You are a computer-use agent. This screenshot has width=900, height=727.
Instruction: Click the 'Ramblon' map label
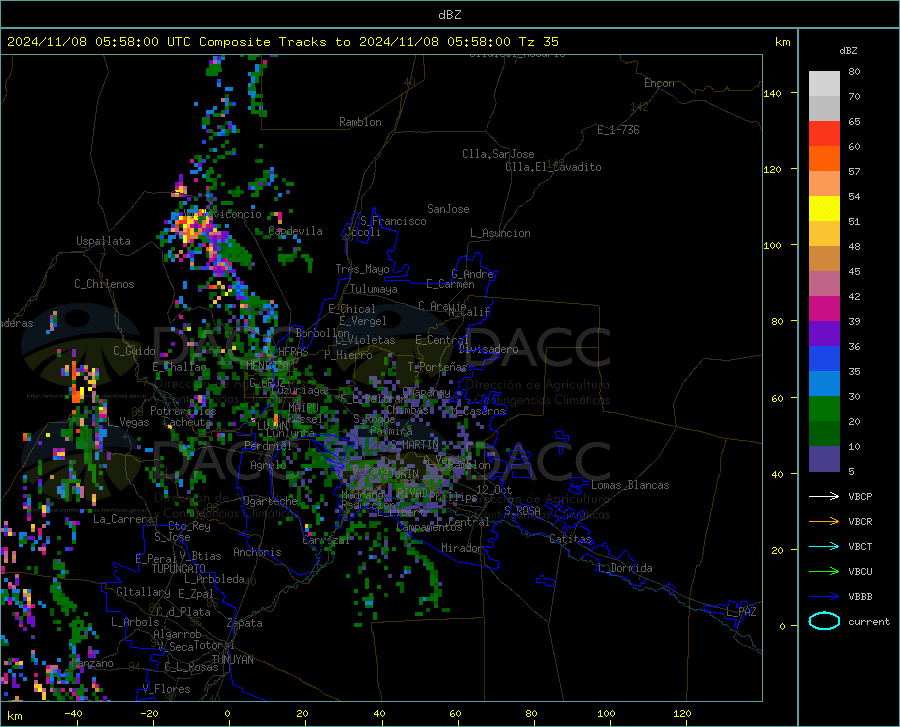click(x=360, y=122)
